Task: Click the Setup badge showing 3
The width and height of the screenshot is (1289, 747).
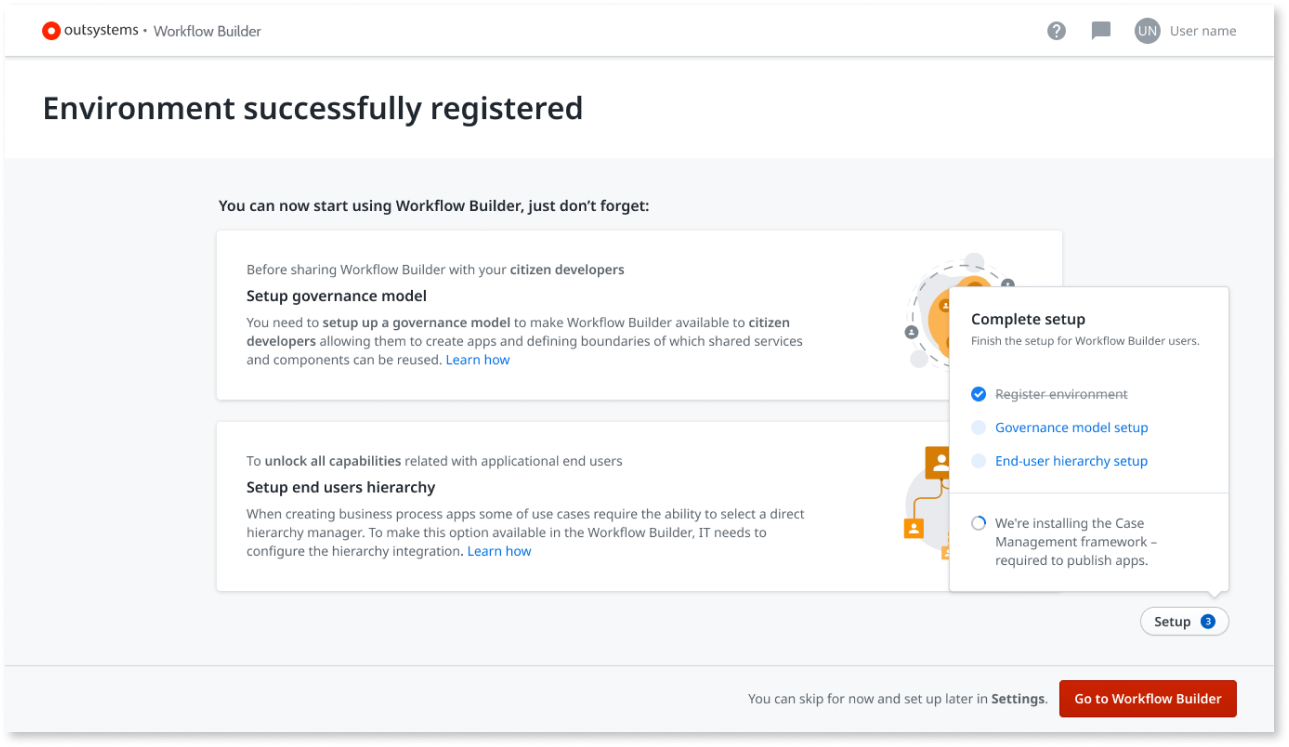Action: 1208,621
